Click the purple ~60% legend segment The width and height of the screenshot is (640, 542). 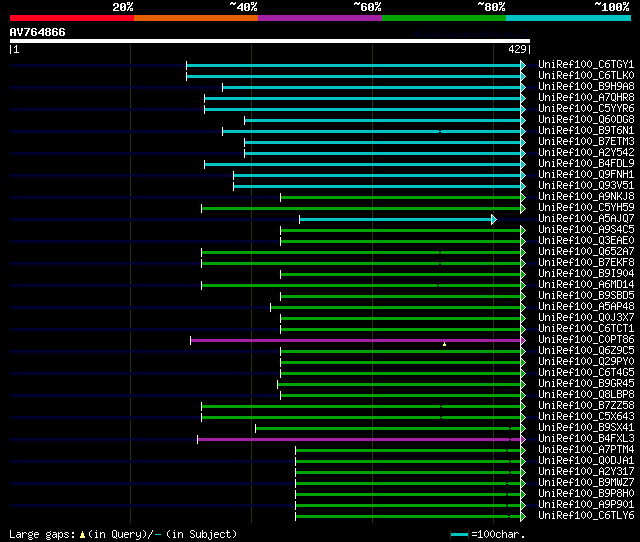pyautogui.click(x=320, y=18)
